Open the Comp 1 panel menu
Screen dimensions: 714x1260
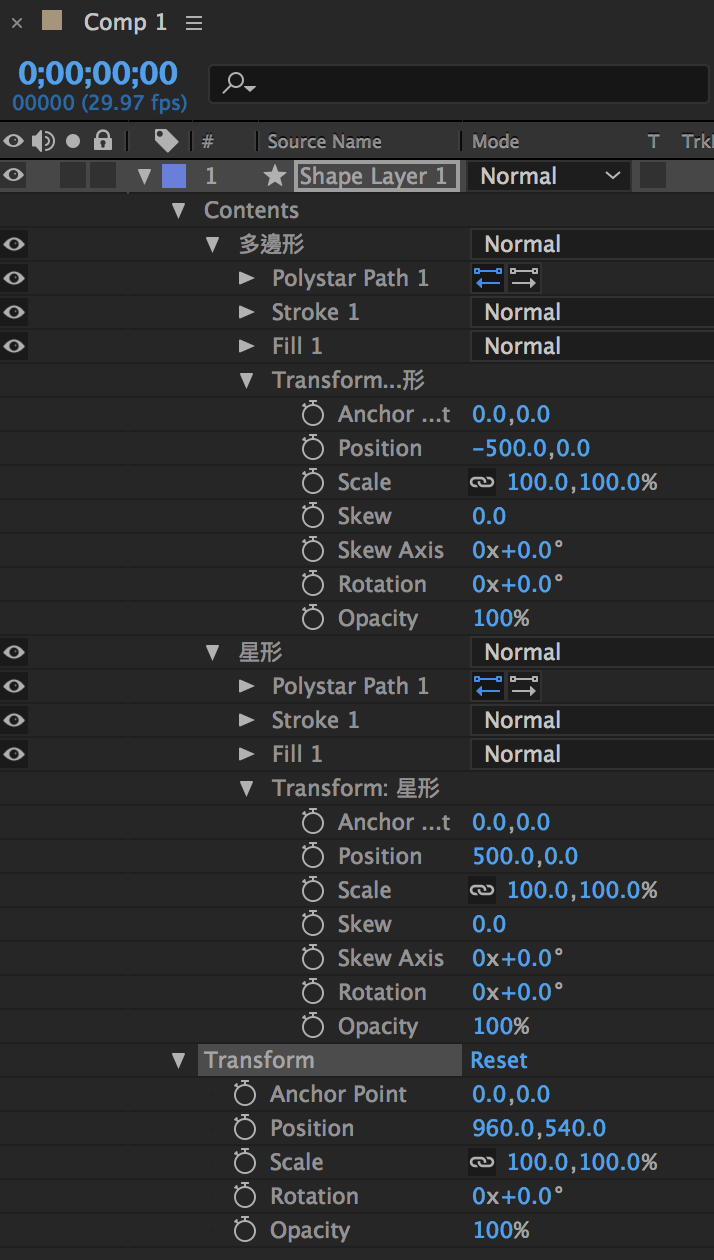(x=194, y=22)
